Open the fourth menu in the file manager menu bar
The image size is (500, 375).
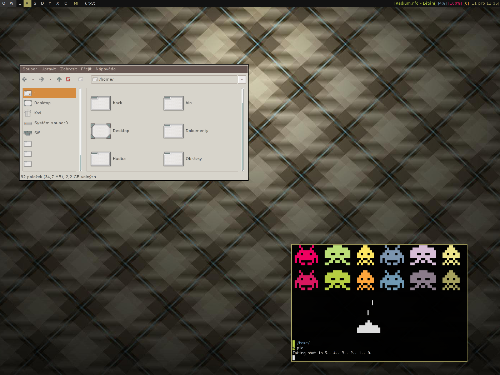point(86,69)
